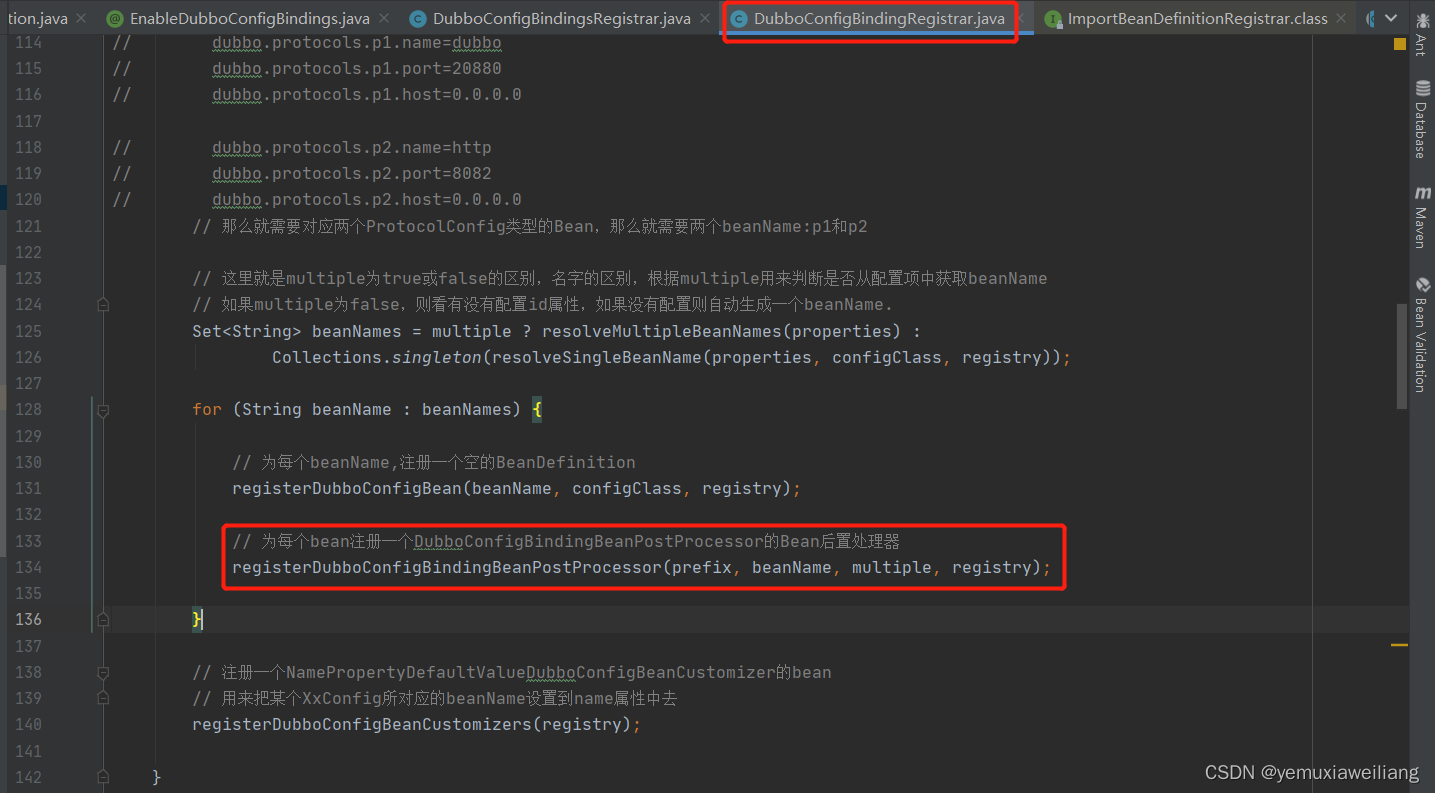This screenshot has width=1435, height=793.
Task: Click NameProperty comment on line 138
Action: click(511, 672)
